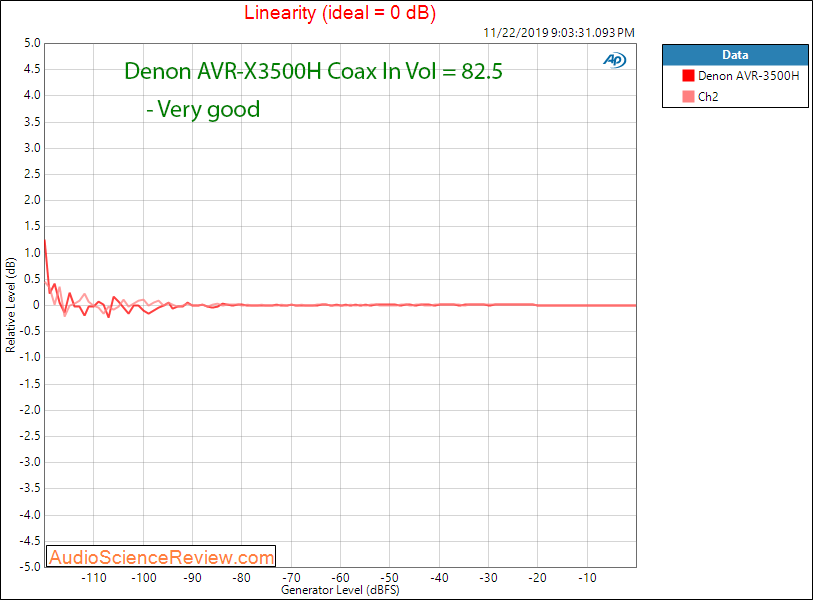Click the -3.5 tick label on the vertical axis

(x=30, y=488)
